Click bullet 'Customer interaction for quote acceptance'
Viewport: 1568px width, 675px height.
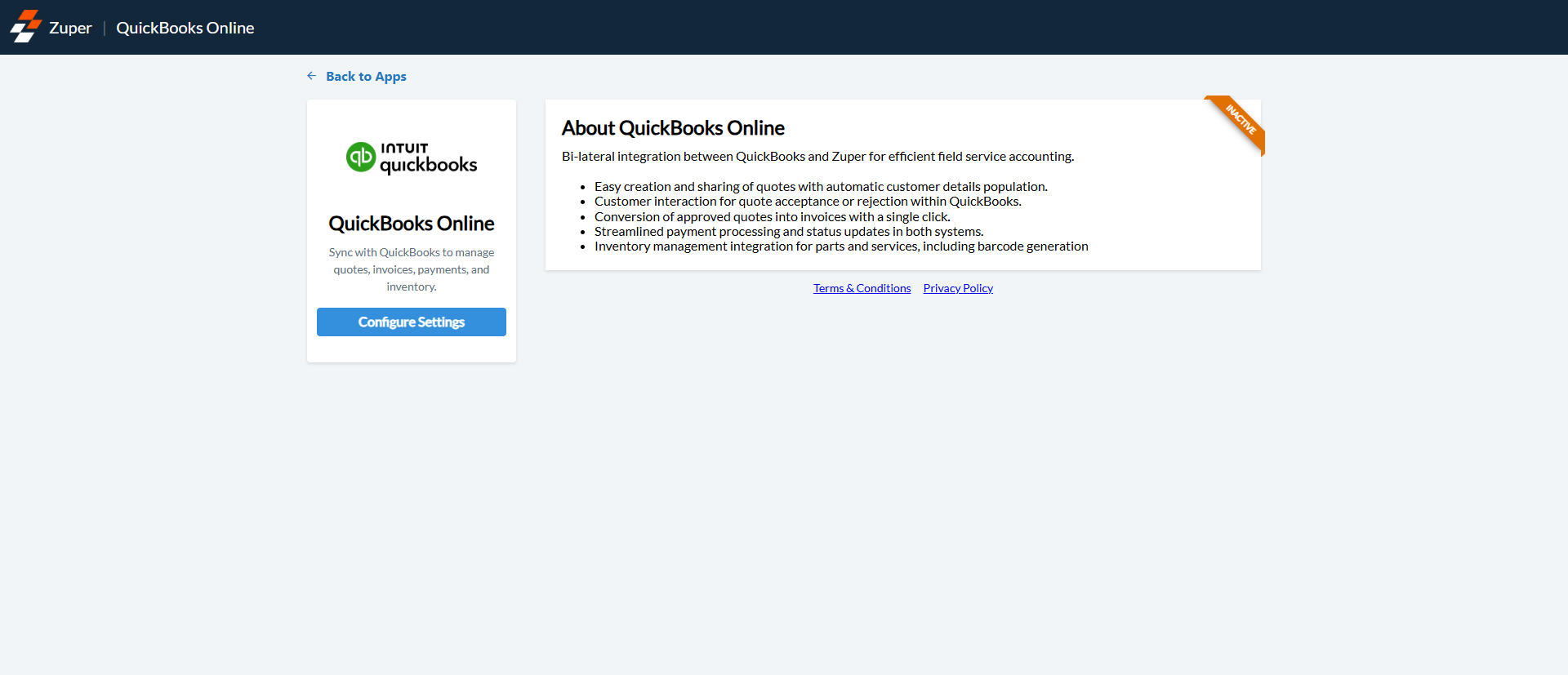point(808,202)
